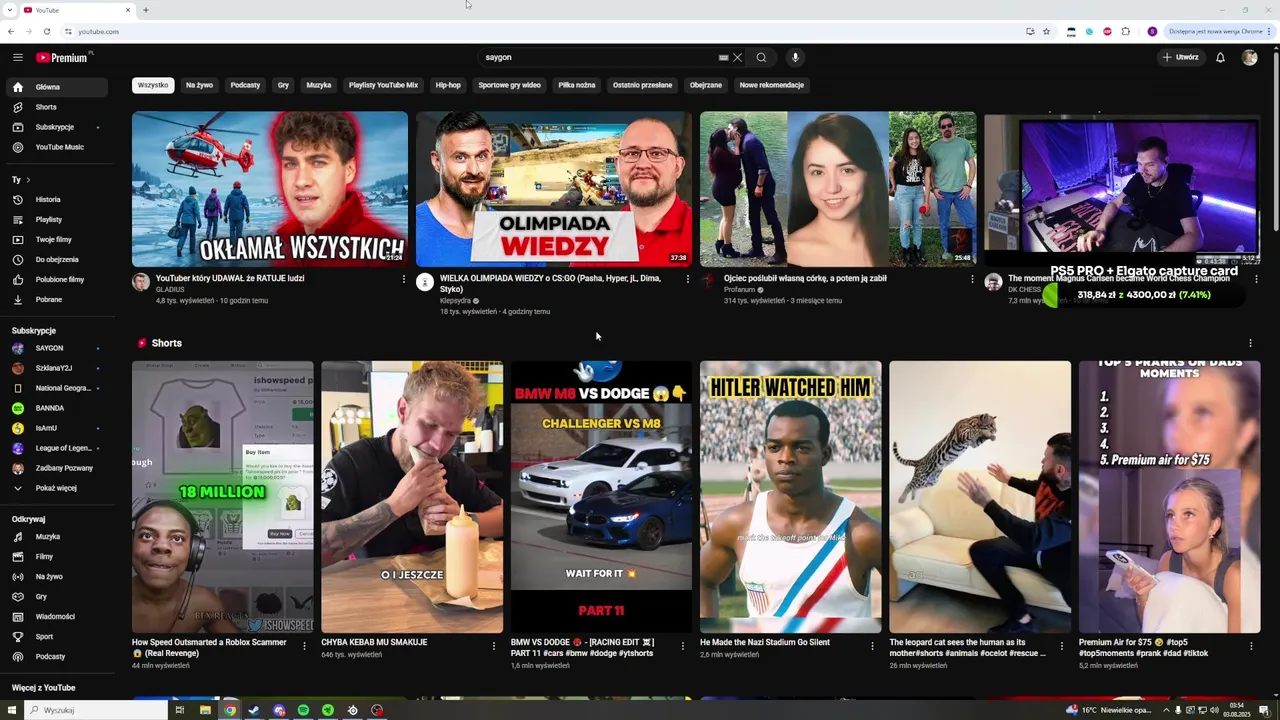Click the search magnifier button
Viewport: 1280px width, 720px height.
click(x=761, y=57)
